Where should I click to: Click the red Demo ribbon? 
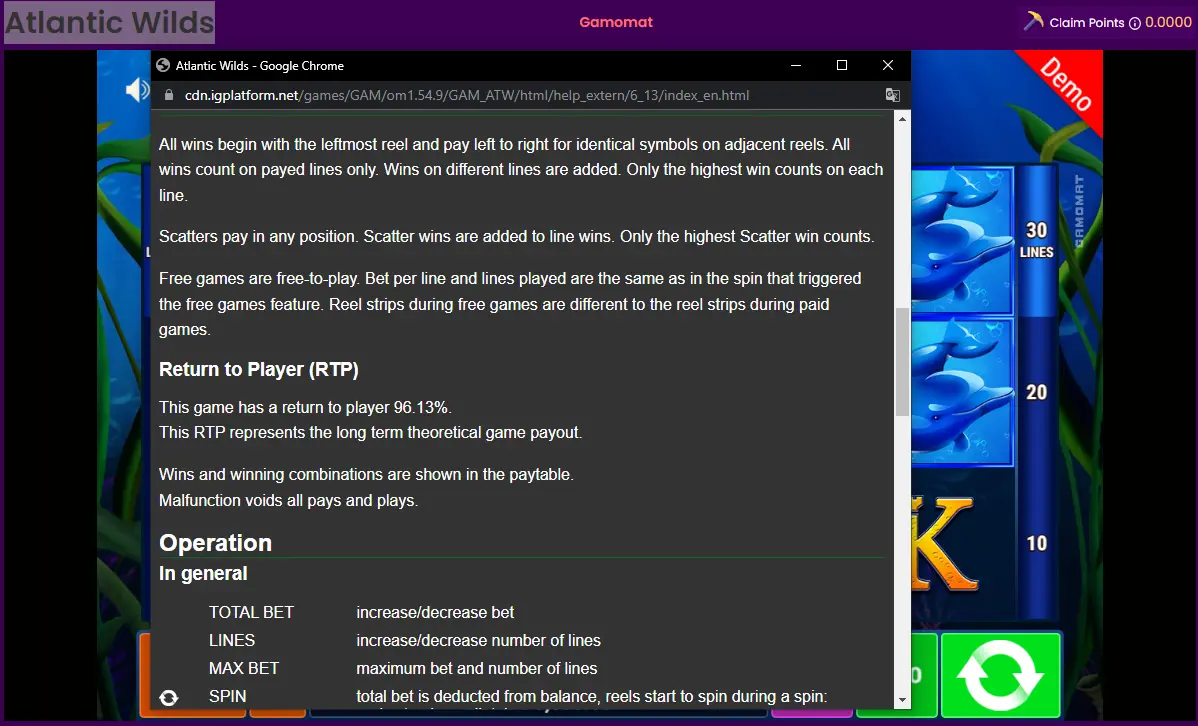1065,85
